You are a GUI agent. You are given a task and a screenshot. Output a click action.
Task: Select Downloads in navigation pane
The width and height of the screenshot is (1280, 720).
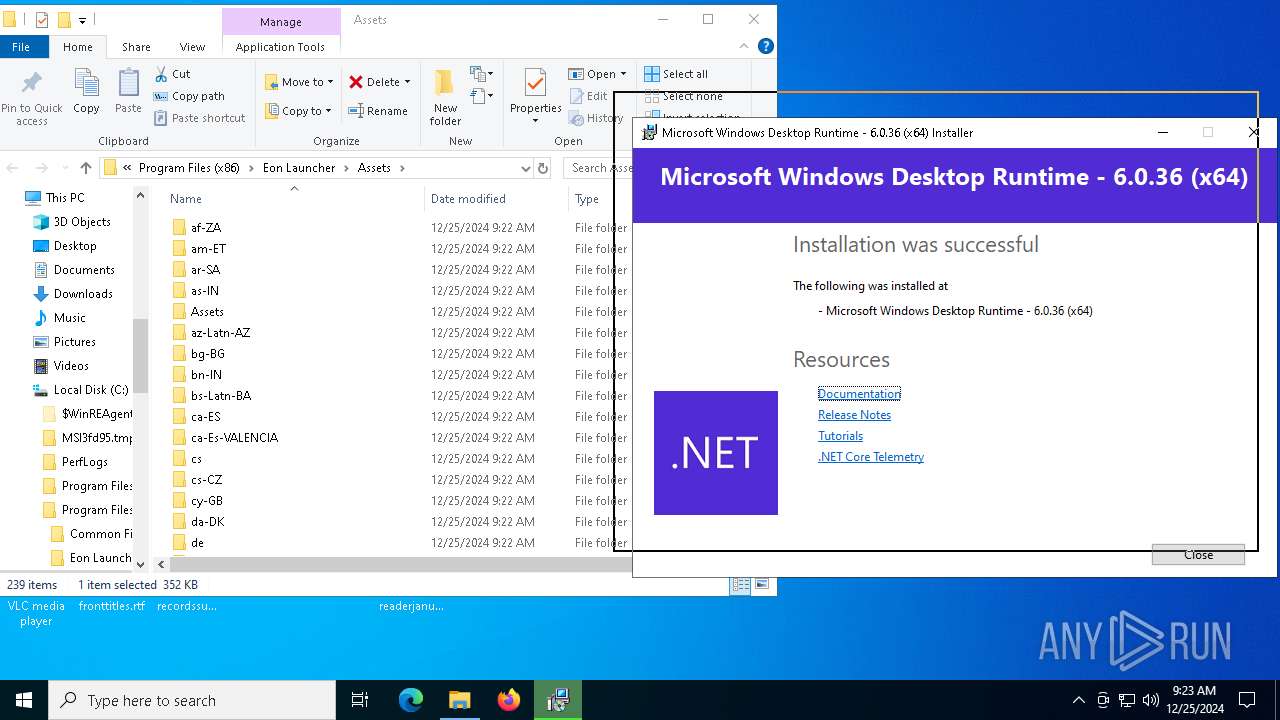click(x=83, y=294)
